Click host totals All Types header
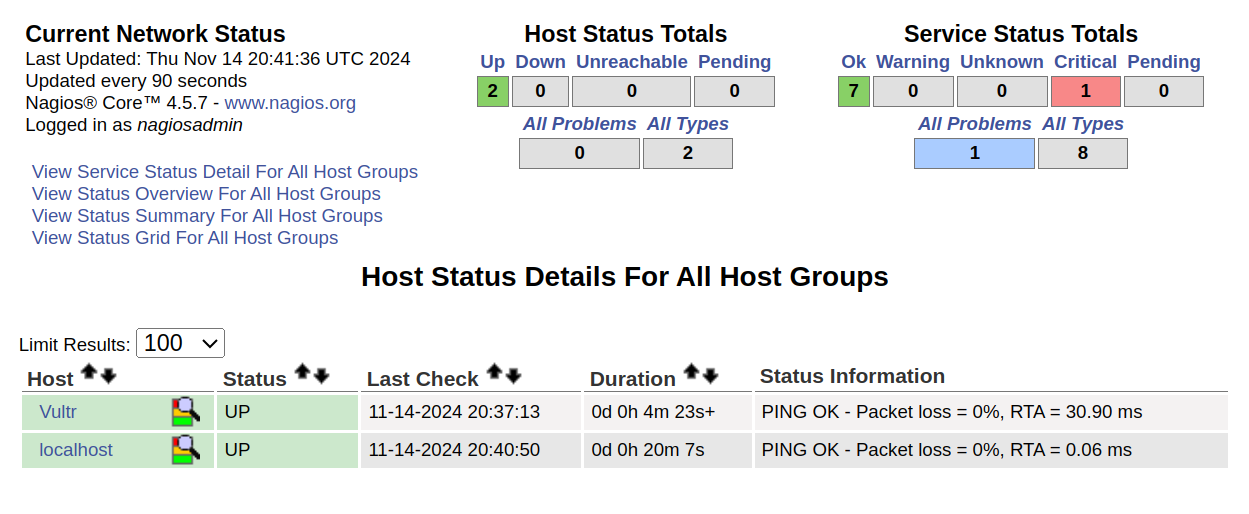1249x514 pixels. click(688, 124)
